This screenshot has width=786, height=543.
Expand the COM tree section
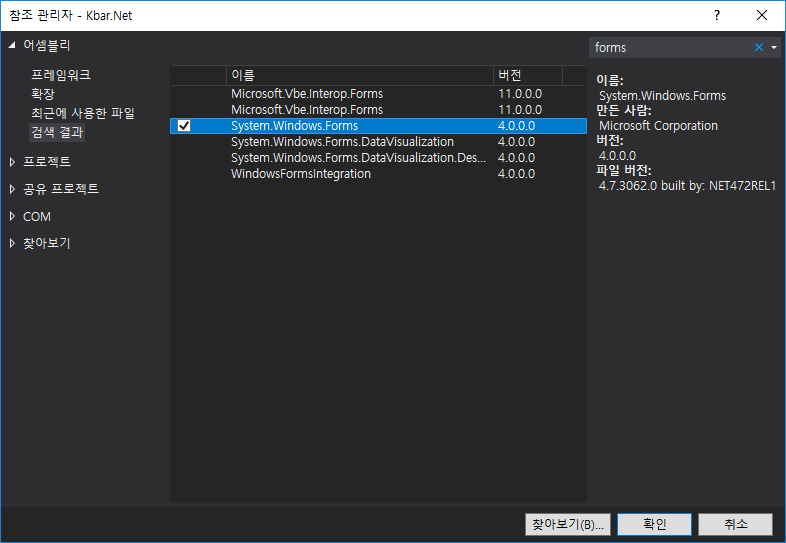[12, 217]
